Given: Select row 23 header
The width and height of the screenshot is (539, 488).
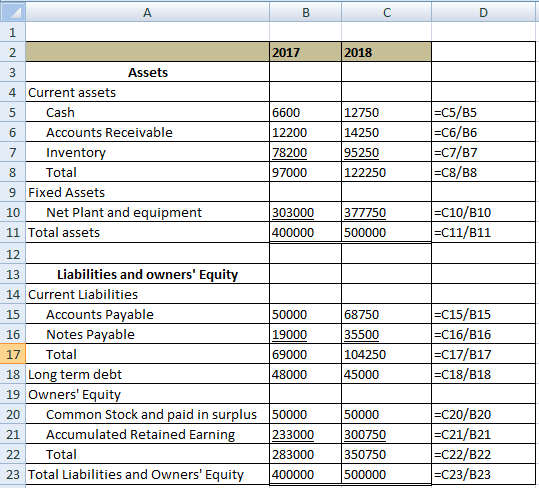Looking at the screenshot, I should tap(13, 474).
